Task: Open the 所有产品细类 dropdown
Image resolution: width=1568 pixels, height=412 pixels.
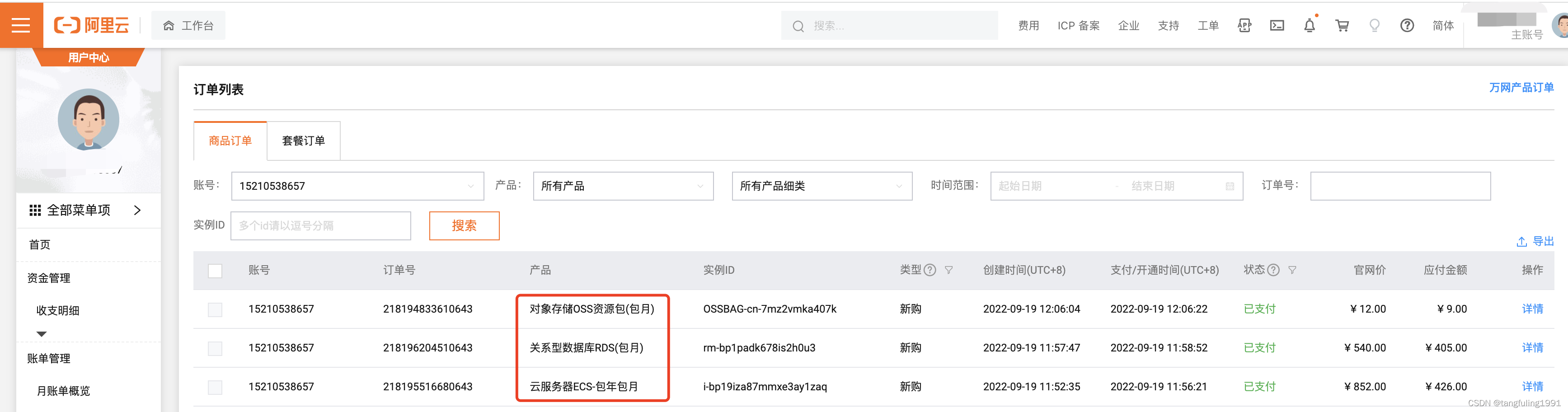Action: (x=822, y=186)
